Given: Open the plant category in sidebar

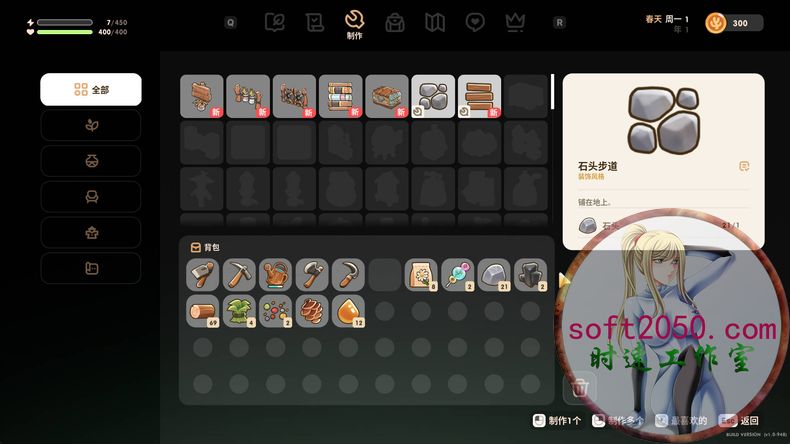Looking at the screenshot, I should tap(91, 125).
